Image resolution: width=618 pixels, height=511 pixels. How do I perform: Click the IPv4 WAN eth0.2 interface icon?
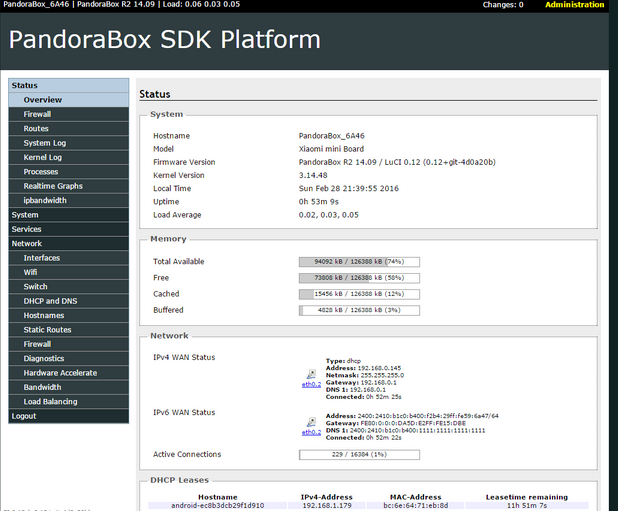pyautogui.click(x=311, y=374)
